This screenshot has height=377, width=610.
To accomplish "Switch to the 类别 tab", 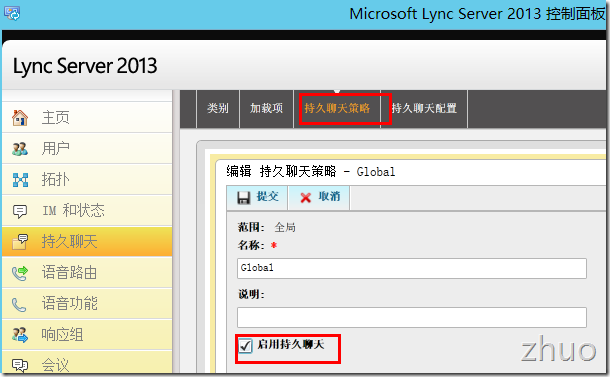I will coord(218,109).
